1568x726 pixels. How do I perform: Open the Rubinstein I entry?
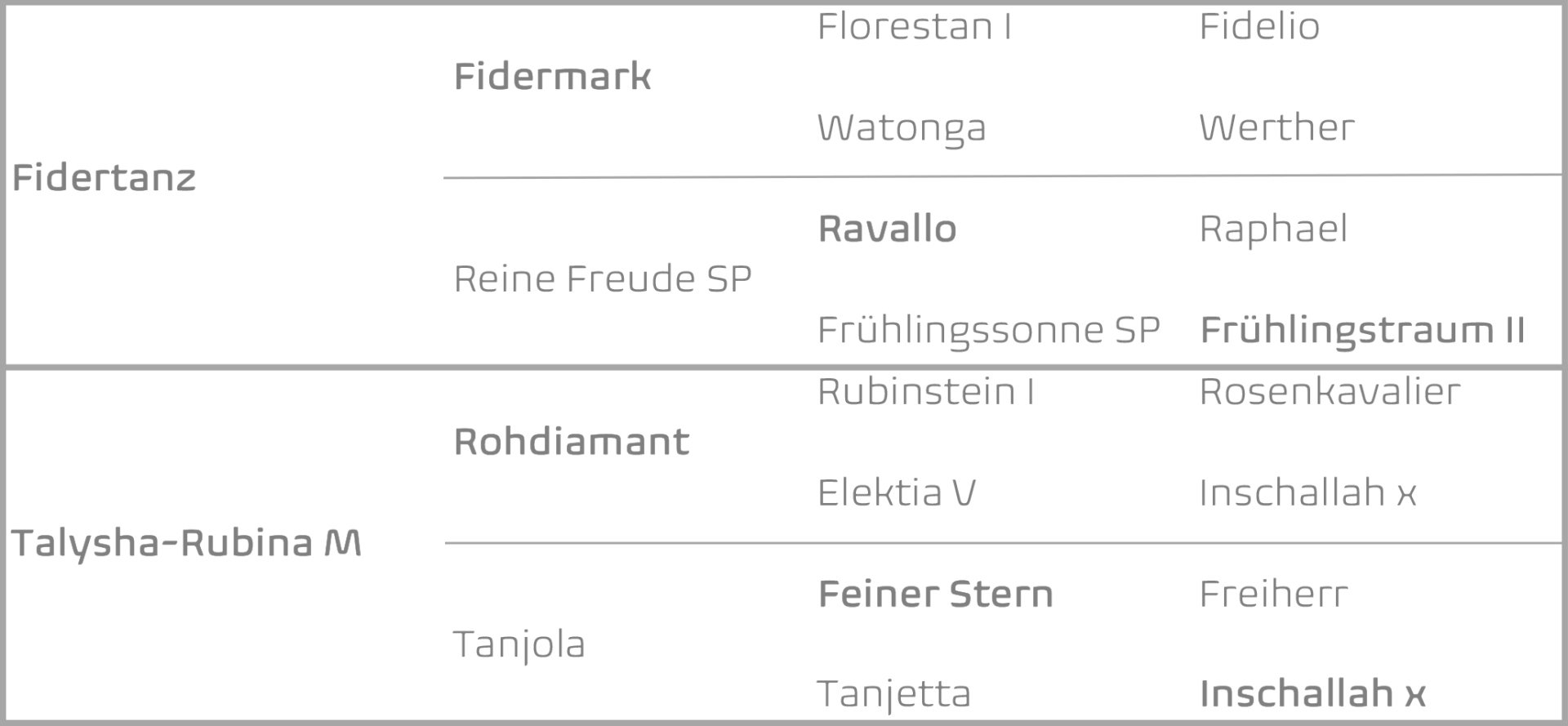click(x=925, y=392)
